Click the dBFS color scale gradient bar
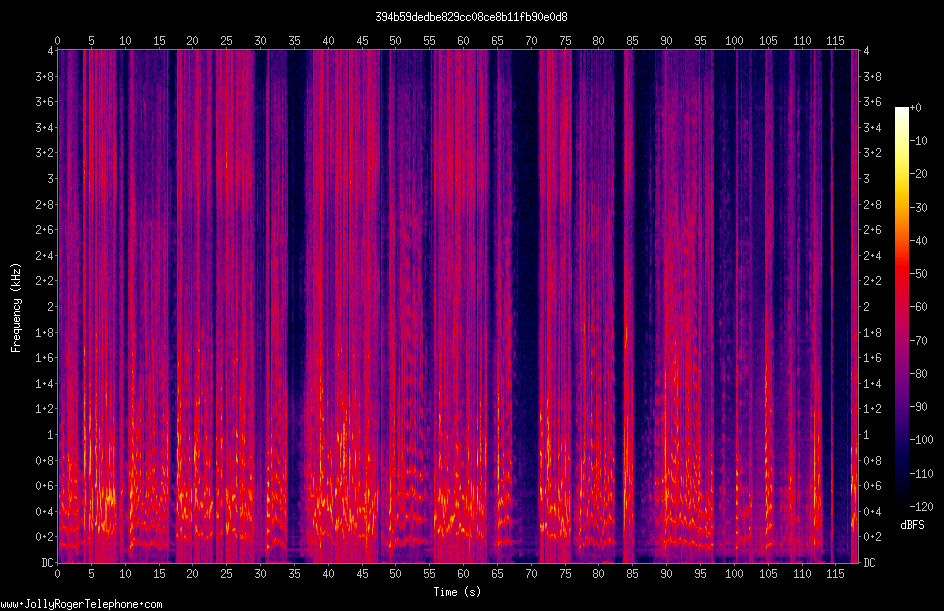Viewport: 944px width, 611px height. coord(902,307)
